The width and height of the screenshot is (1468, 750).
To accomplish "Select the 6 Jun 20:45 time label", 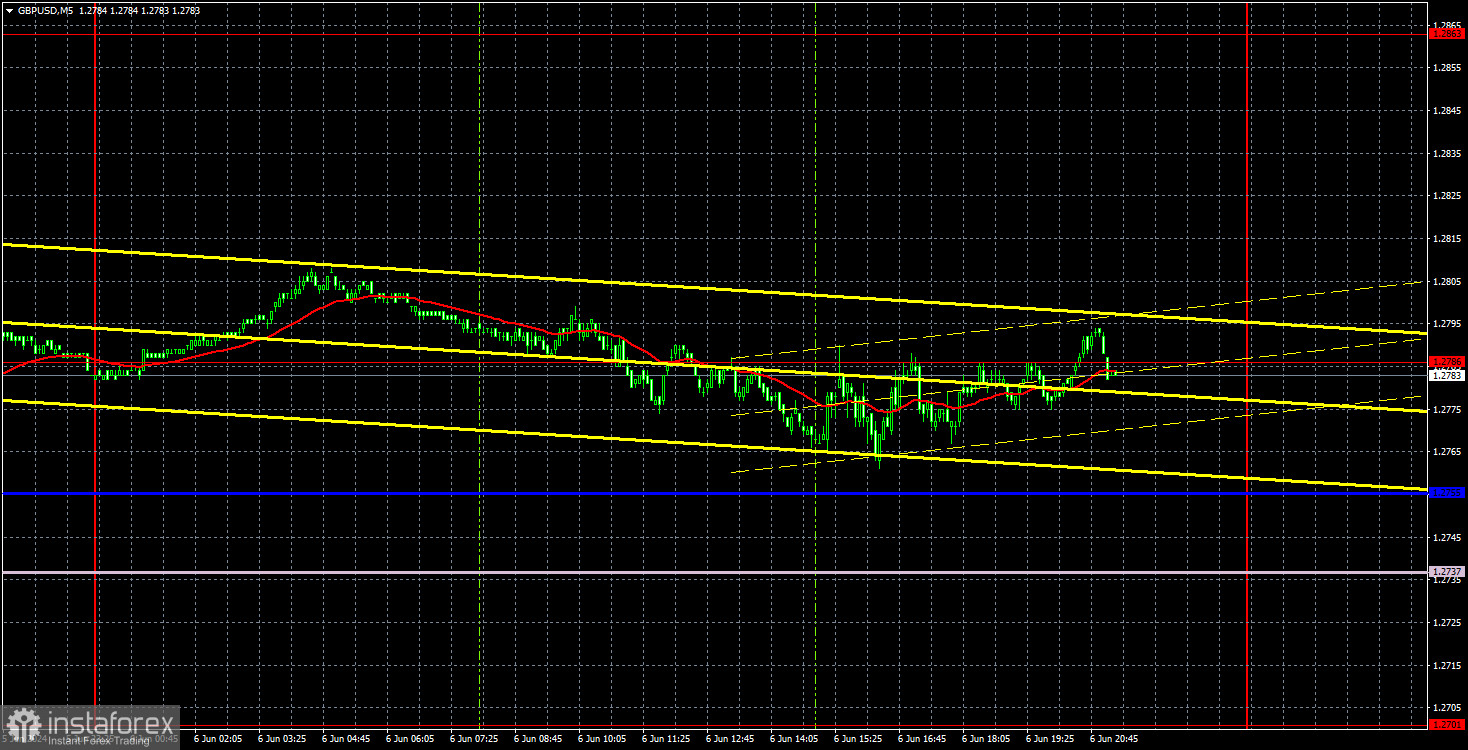I will (1114, 740).
